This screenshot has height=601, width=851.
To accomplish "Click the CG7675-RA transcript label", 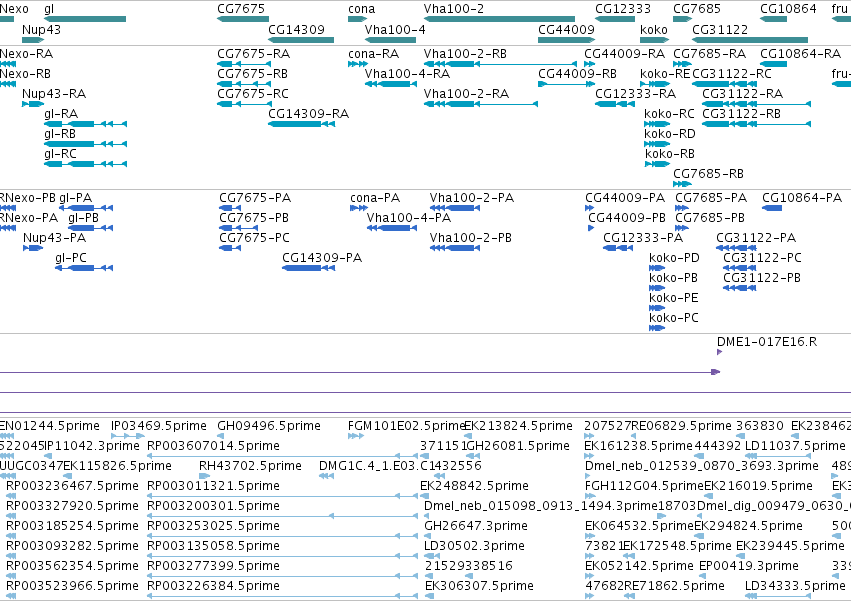I will [x=253, y=54].
